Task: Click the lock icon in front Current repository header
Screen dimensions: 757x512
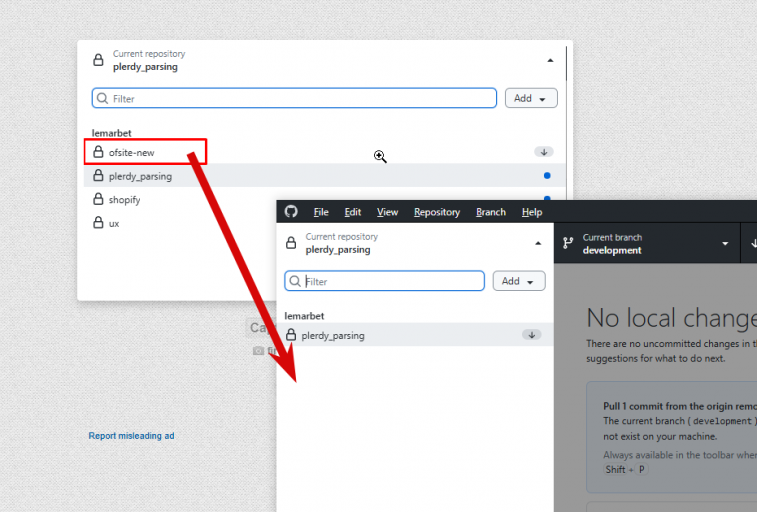Action: coord(291,243)
